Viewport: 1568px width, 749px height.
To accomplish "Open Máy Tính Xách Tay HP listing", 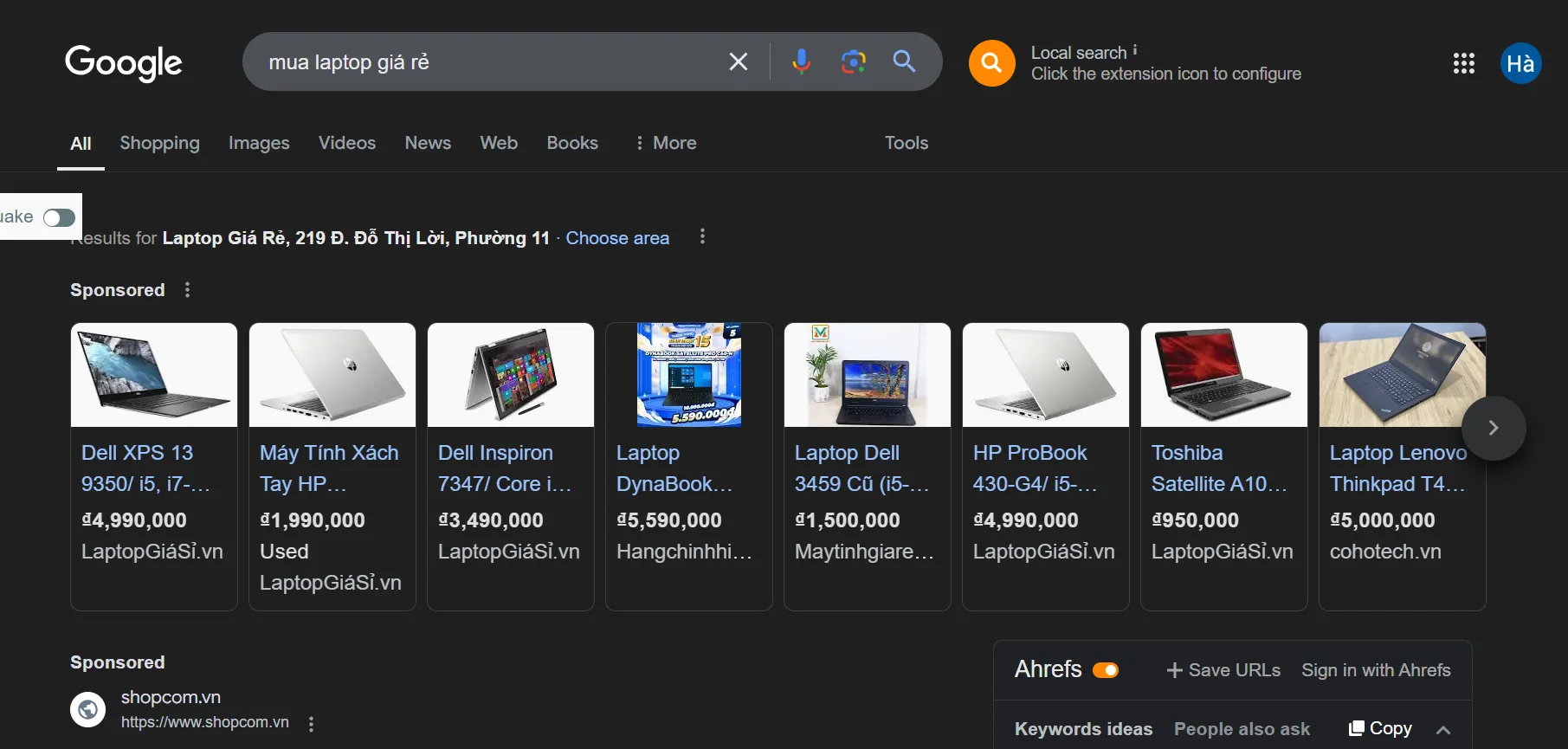I will tap(329, 468).
